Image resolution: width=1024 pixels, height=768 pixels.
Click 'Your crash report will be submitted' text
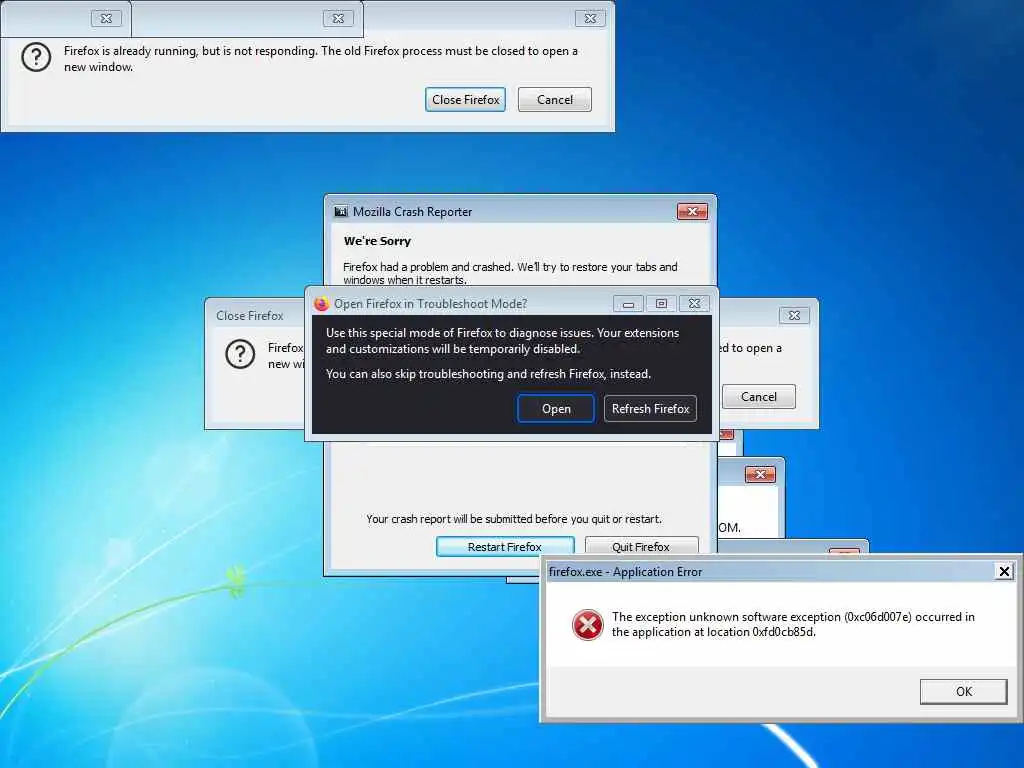[x=514, y=519]
